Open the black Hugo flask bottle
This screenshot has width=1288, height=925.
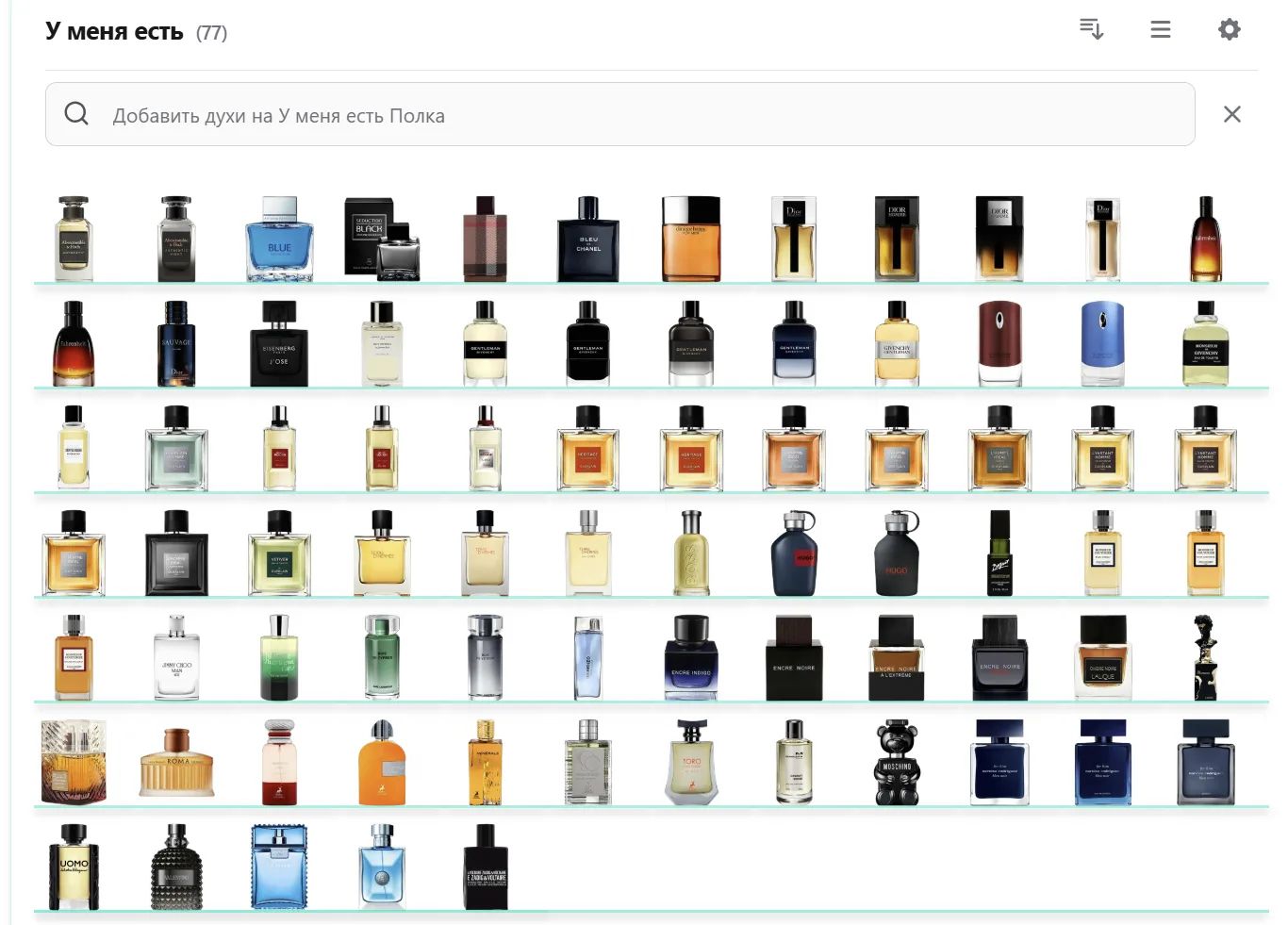[897, 553]
